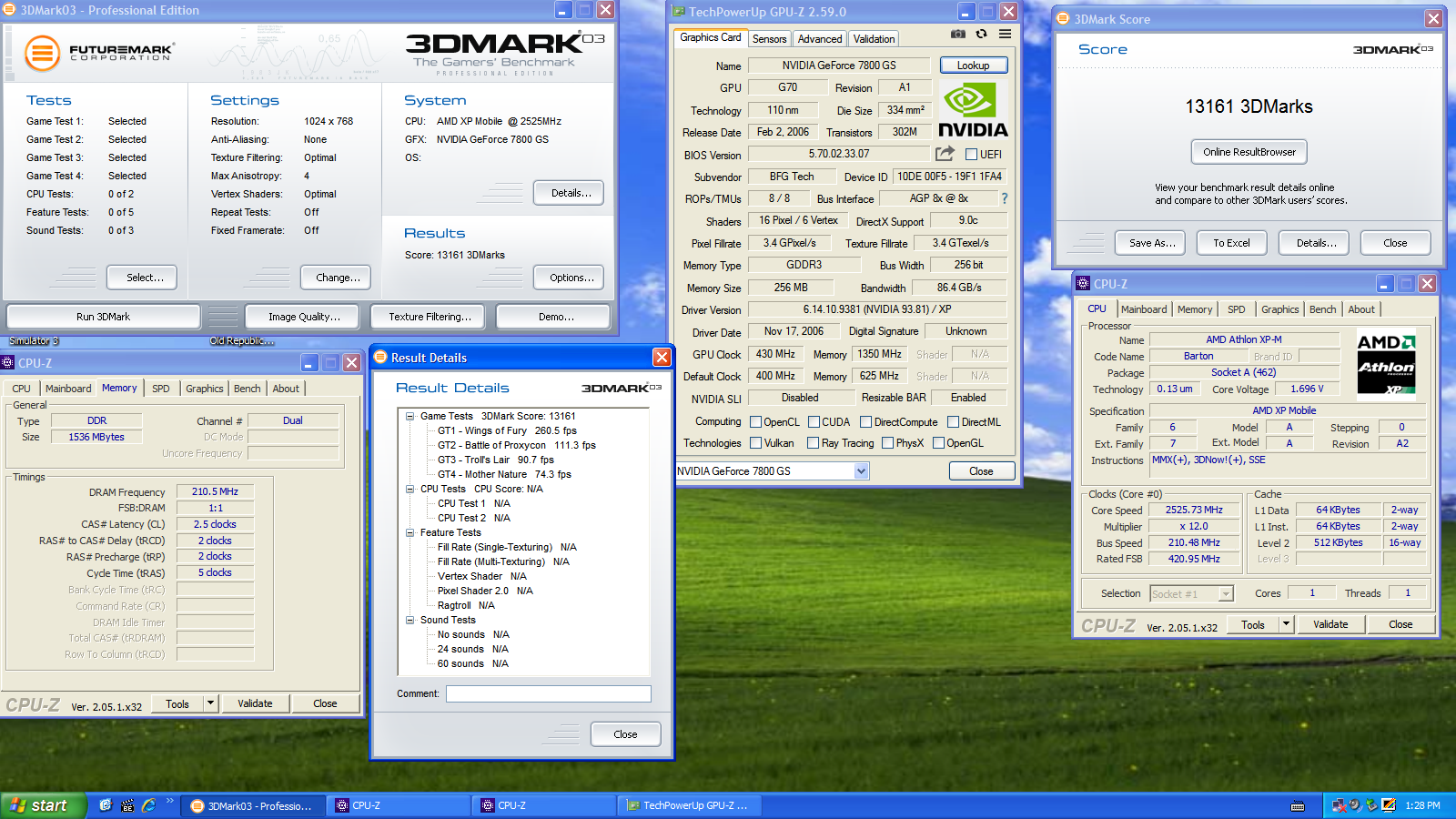
Task: Click the To Excel button
Action: click(x=1231, y=243)
